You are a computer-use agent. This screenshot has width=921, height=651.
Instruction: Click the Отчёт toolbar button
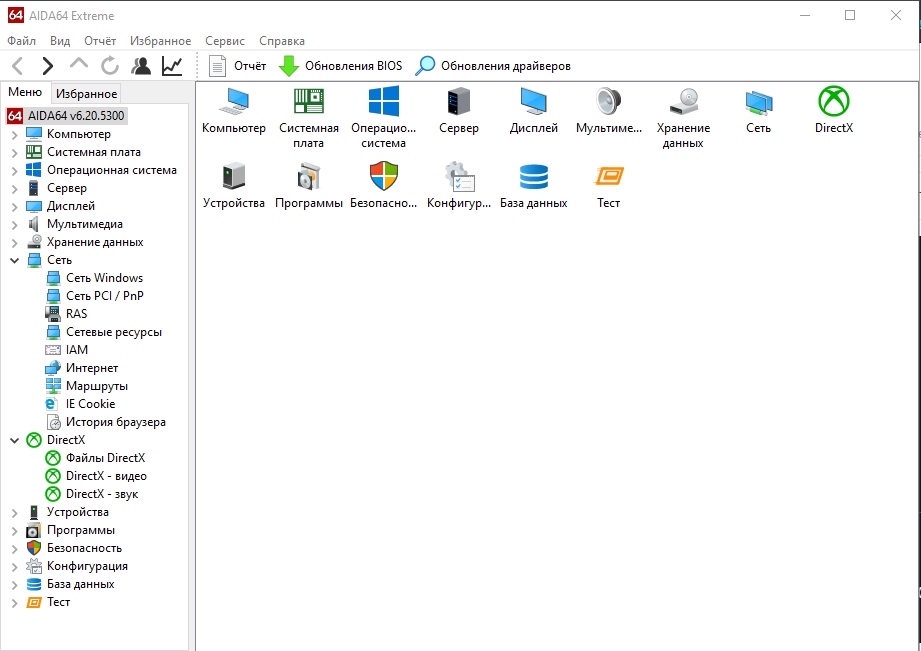click(x=238, y=66)
